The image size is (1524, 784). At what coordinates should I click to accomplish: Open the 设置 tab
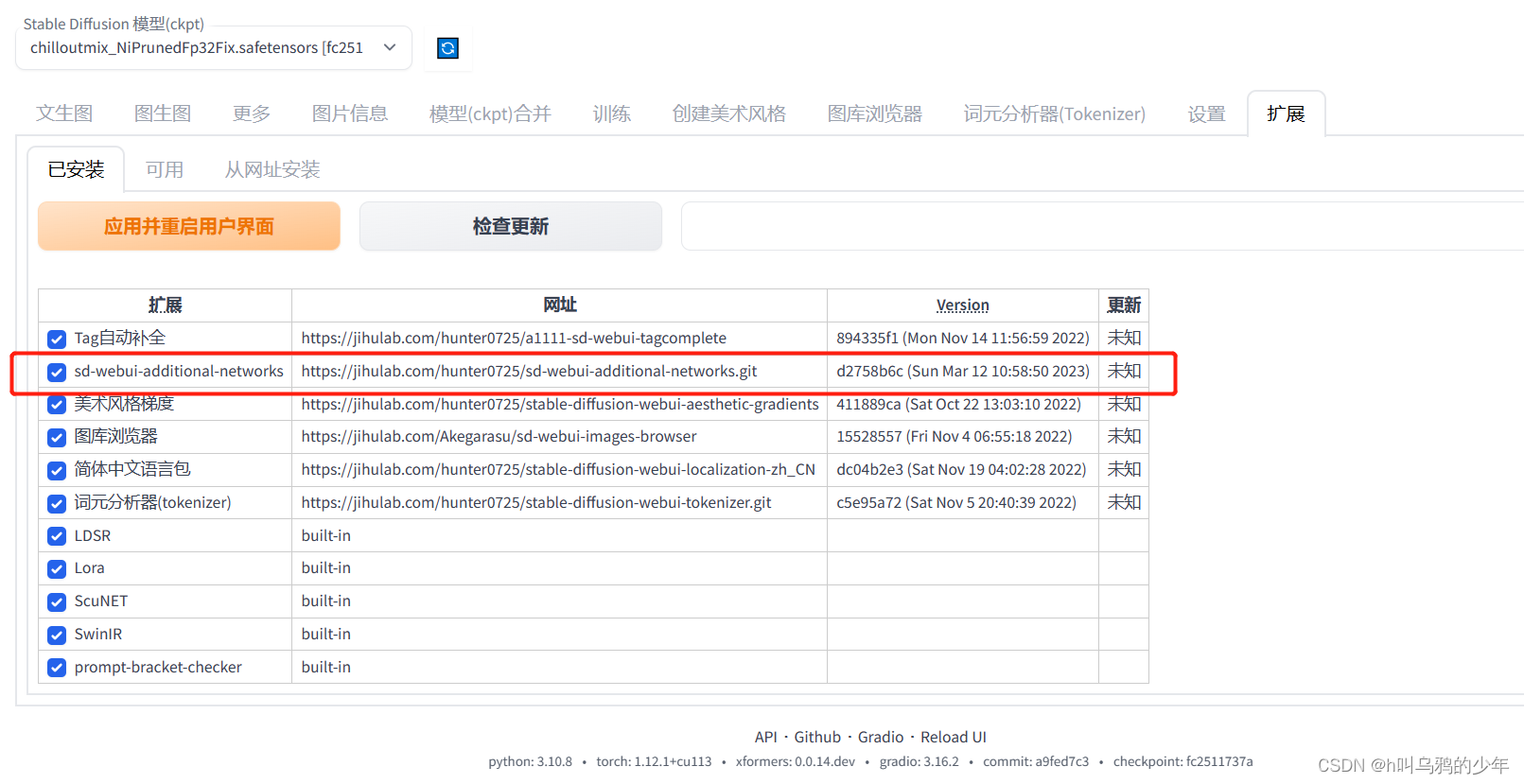(1207, 113)
